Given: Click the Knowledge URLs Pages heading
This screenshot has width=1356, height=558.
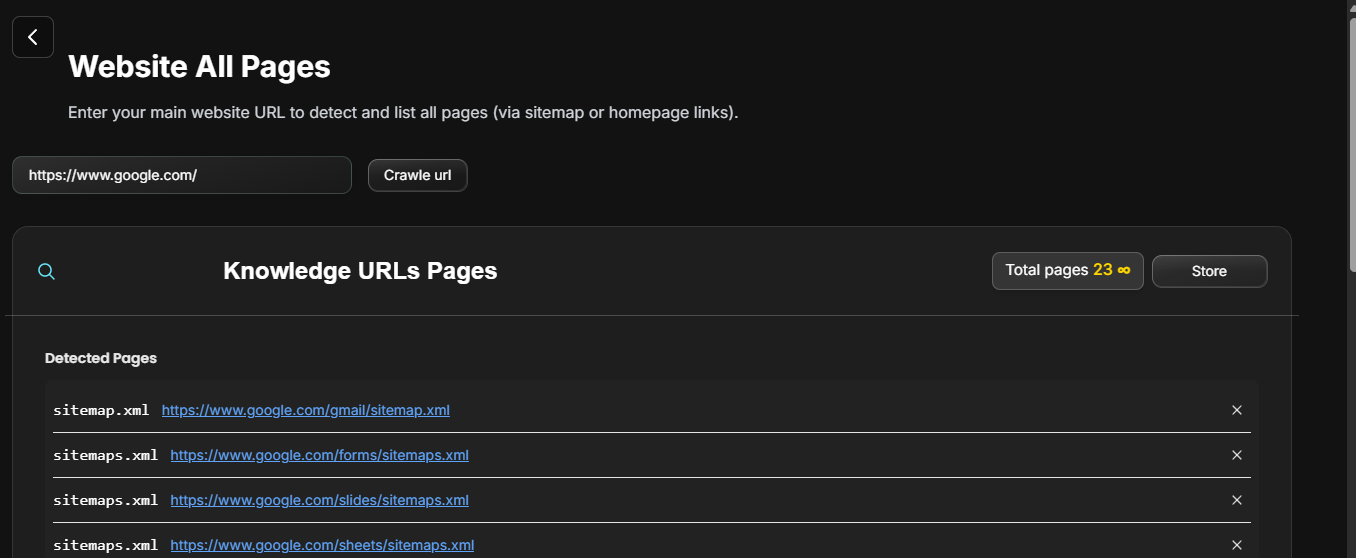Looking at the screenshot, I should click(x=360, y=271).
